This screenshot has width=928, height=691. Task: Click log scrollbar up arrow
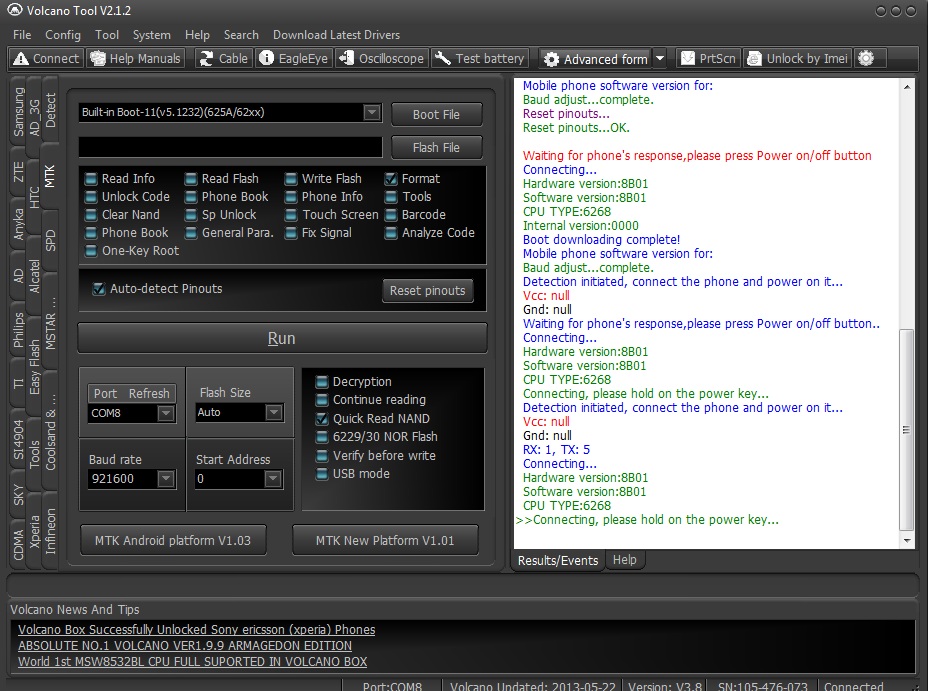907,87
